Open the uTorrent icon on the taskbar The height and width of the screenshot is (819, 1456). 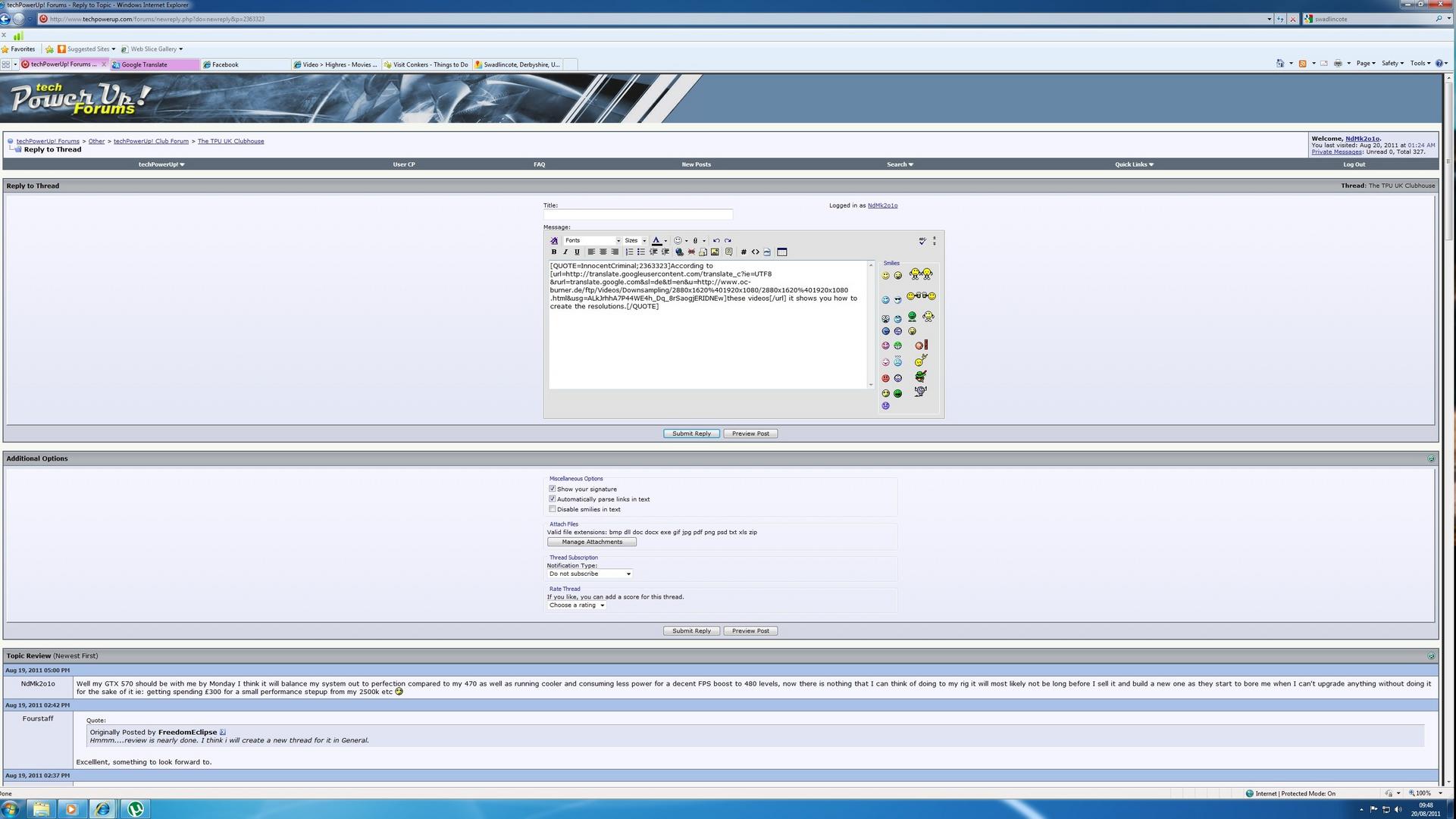click(135, 808)
